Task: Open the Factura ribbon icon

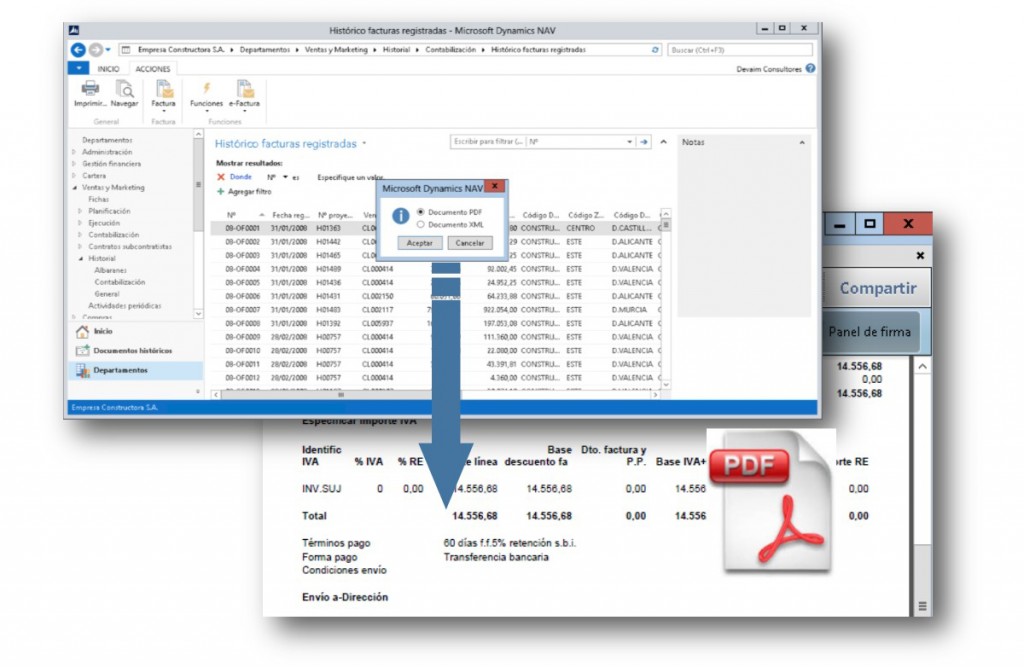Action: point(163,89)
